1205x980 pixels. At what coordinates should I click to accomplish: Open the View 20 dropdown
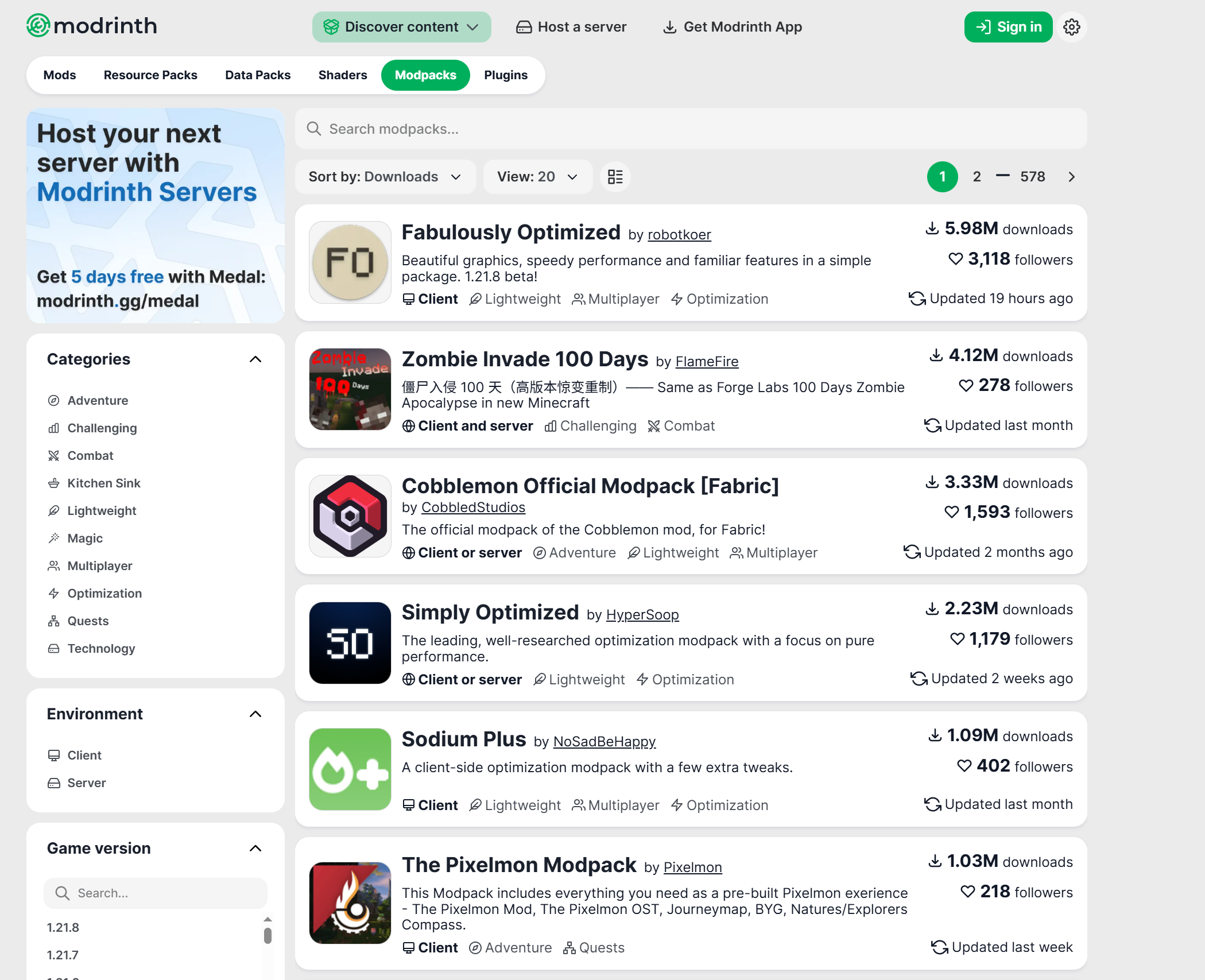537,177
